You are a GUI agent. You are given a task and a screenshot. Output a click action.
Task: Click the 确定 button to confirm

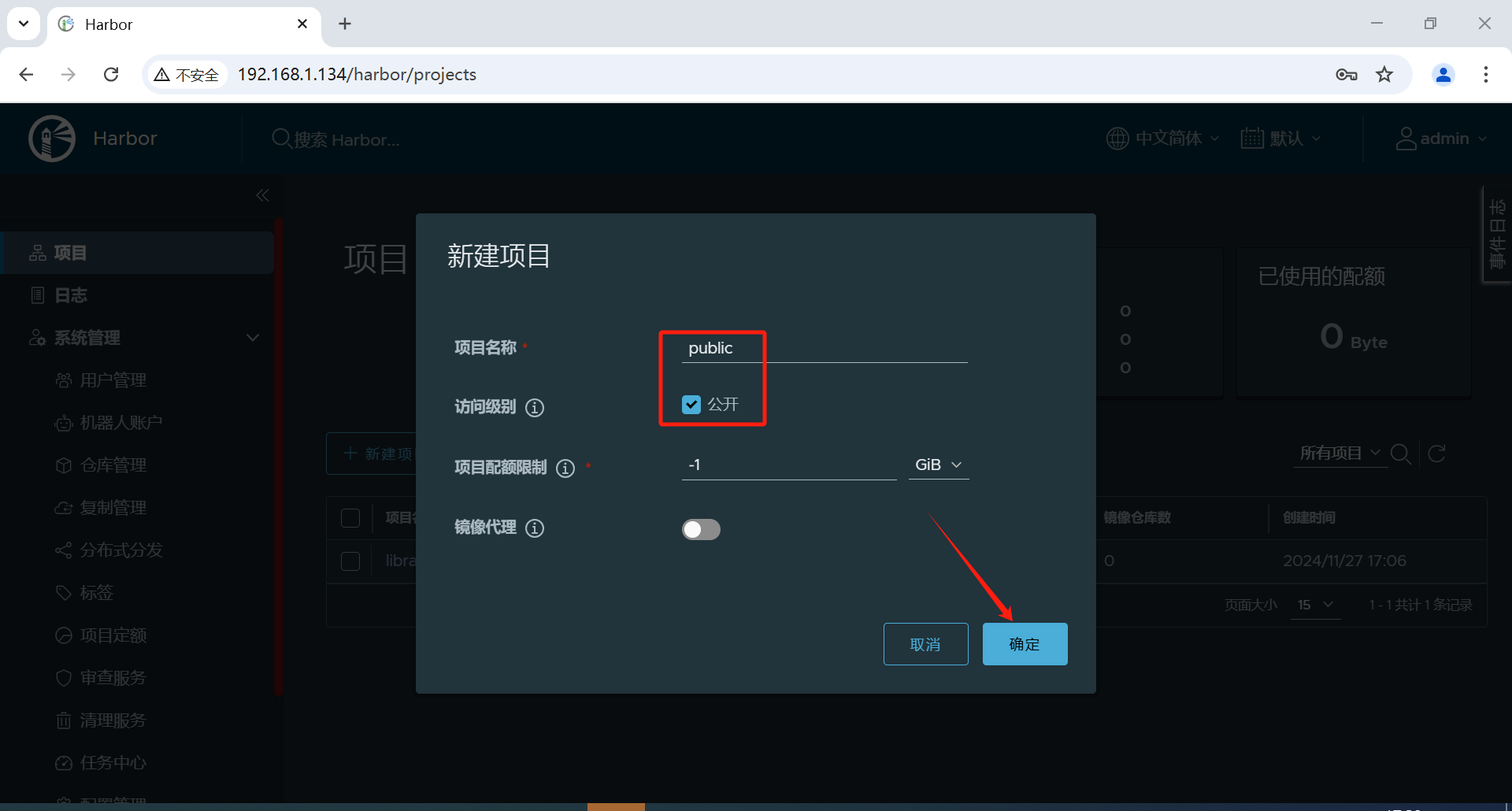click(1025, 644)
